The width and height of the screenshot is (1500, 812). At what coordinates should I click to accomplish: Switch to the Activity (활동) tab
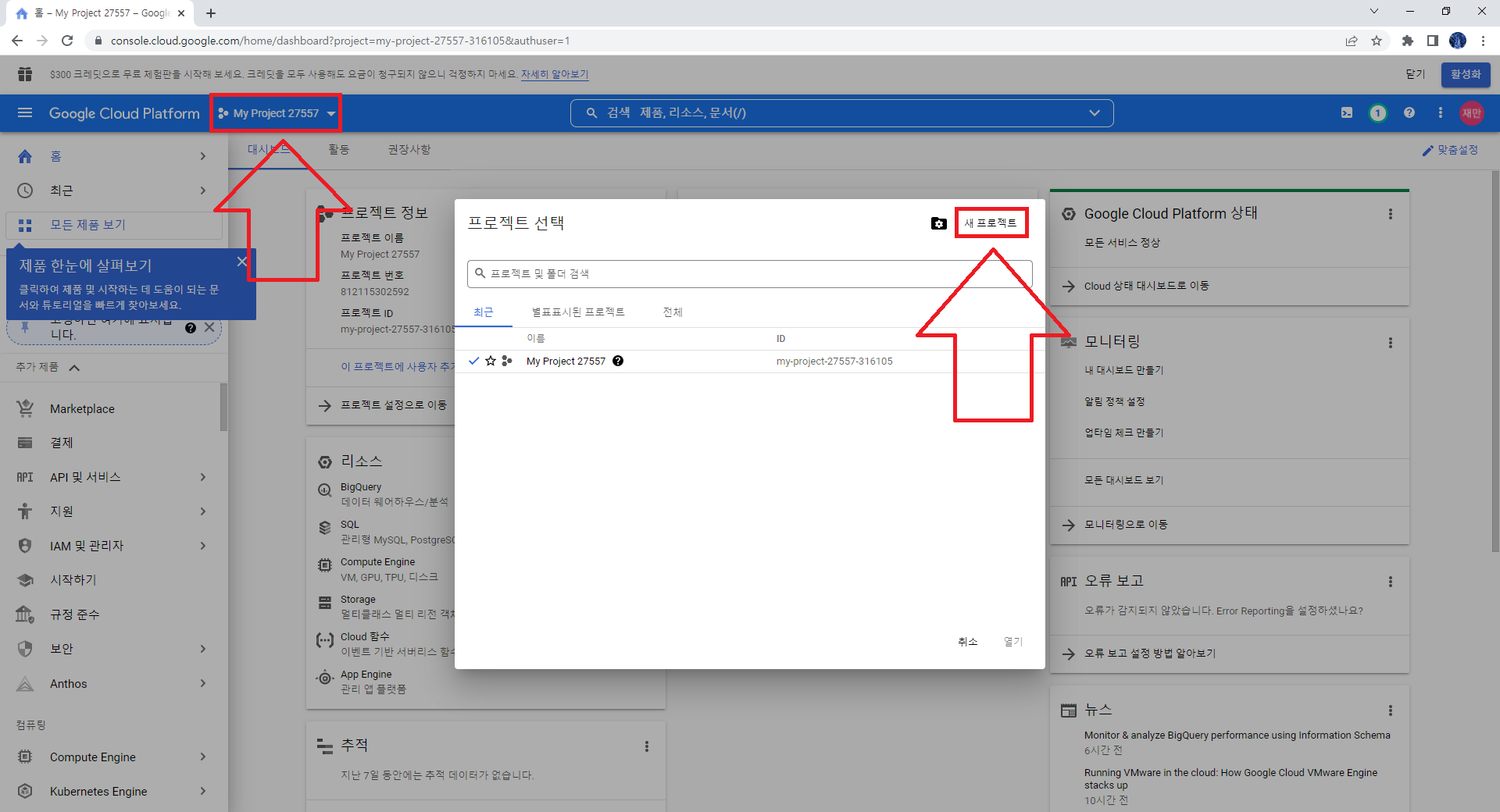(x=339, y=149)
